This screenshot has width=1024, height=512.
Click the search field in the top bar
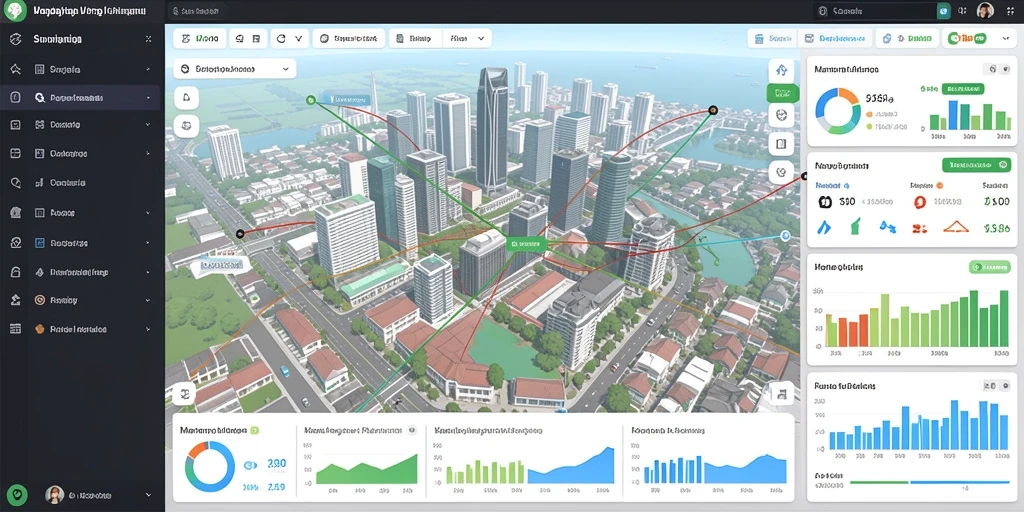[x=876, y=10]
